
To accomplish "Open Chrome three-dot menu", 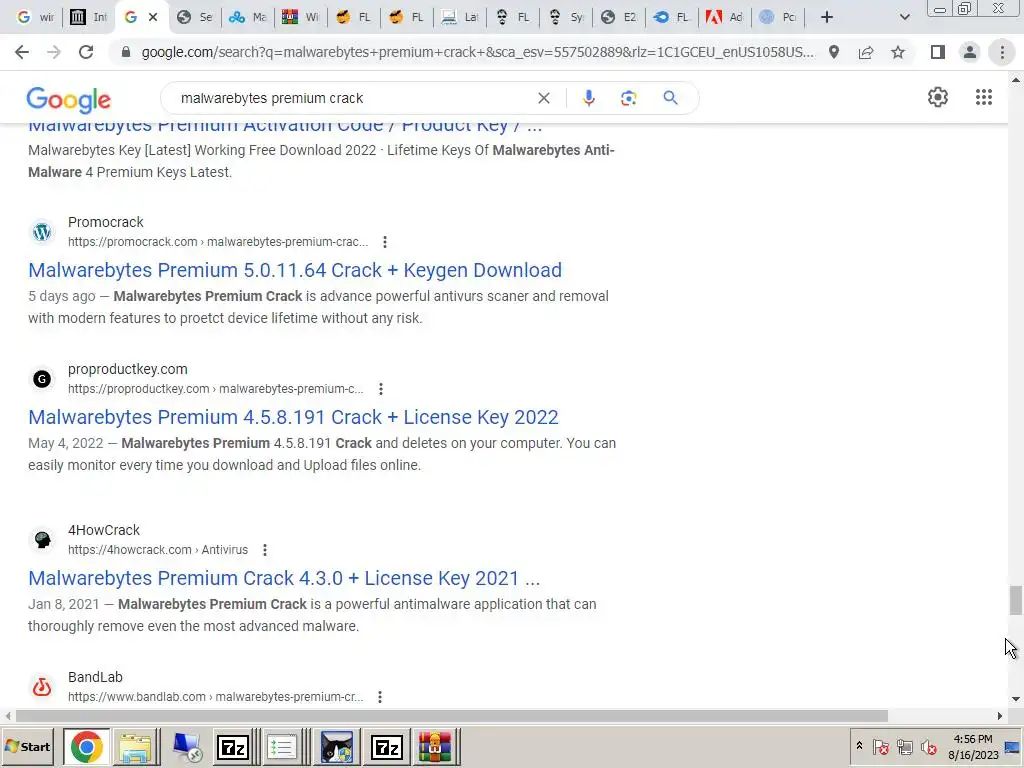I will (x=1002, y=52).
